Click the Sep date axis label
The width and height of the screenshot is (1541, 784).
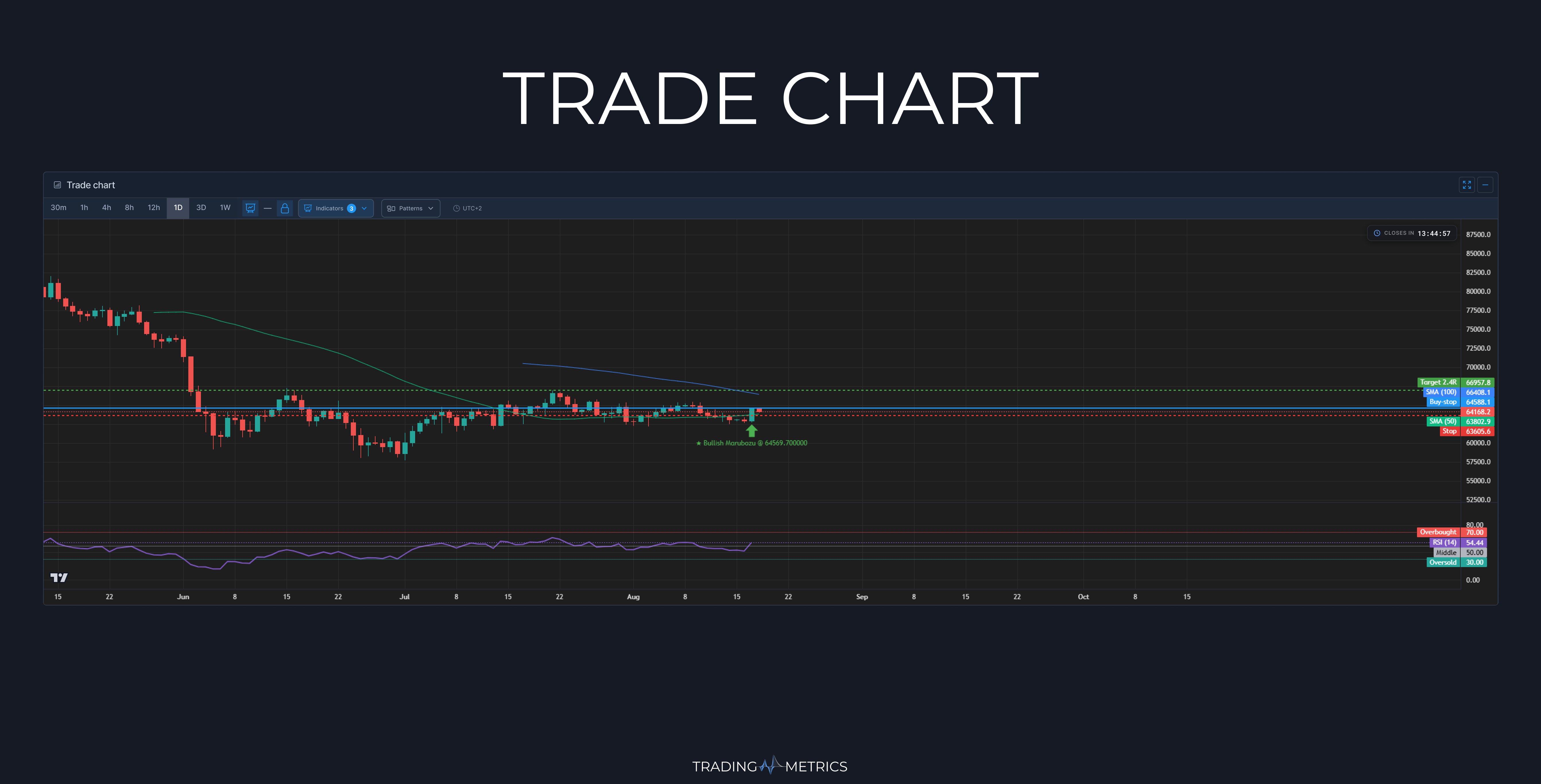pos(862,597)
